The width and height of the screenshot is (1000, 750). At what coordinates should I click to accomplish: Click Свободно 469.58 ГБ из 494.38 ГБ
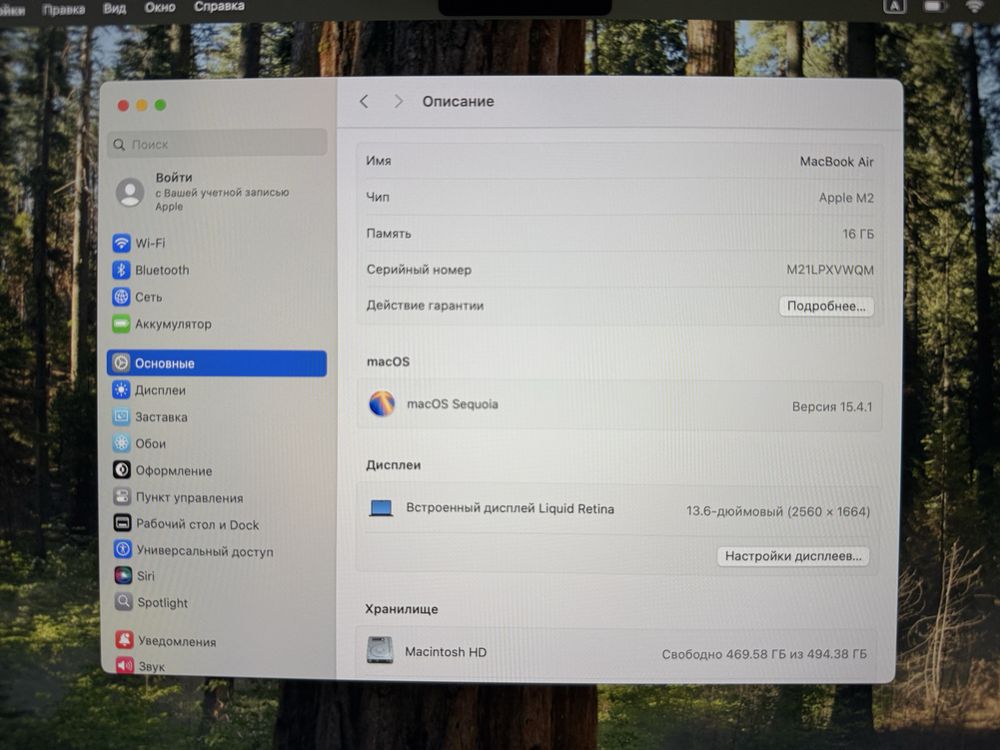[x=764, y=654]
